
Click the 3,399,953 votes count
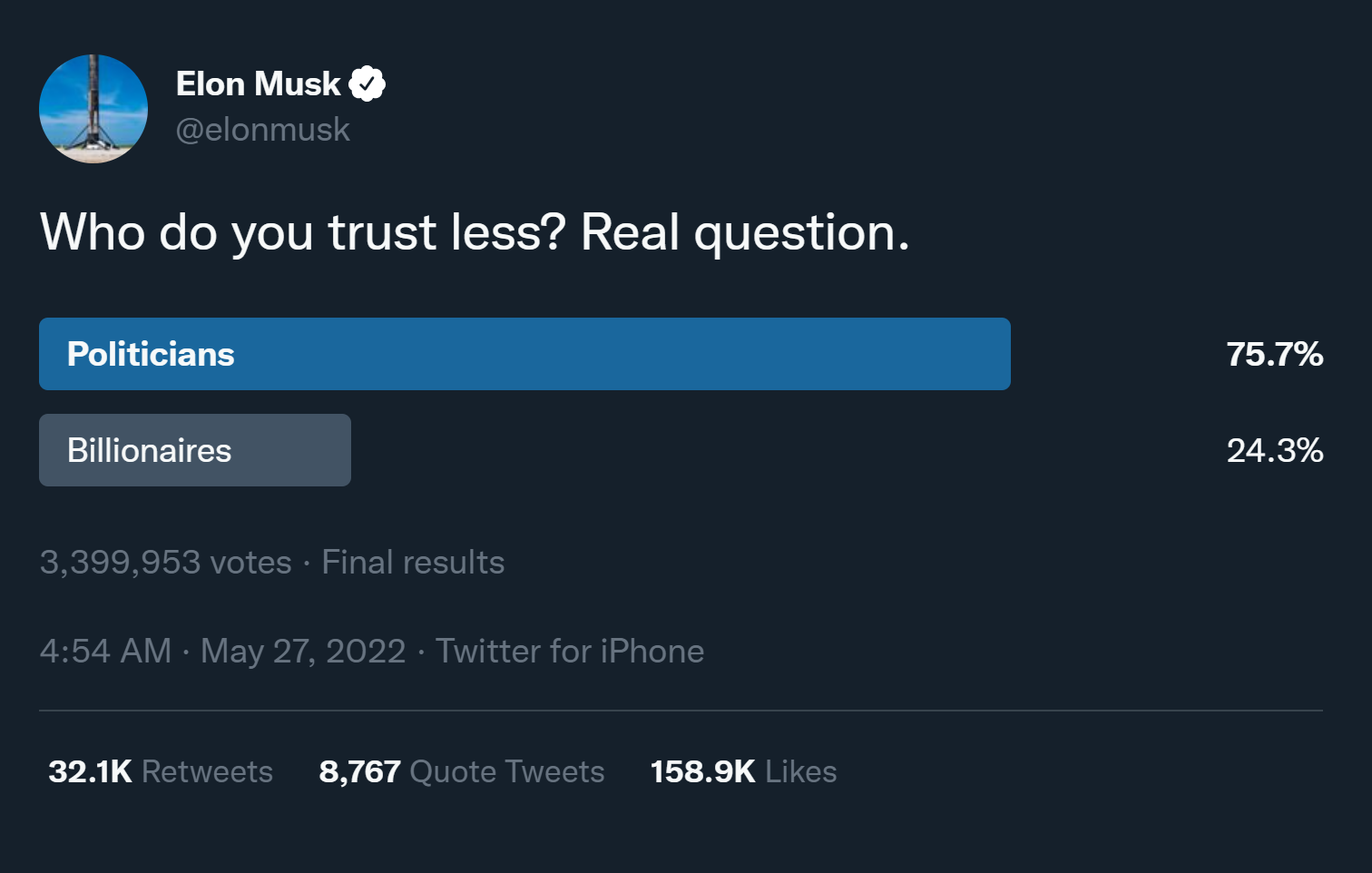165,563
